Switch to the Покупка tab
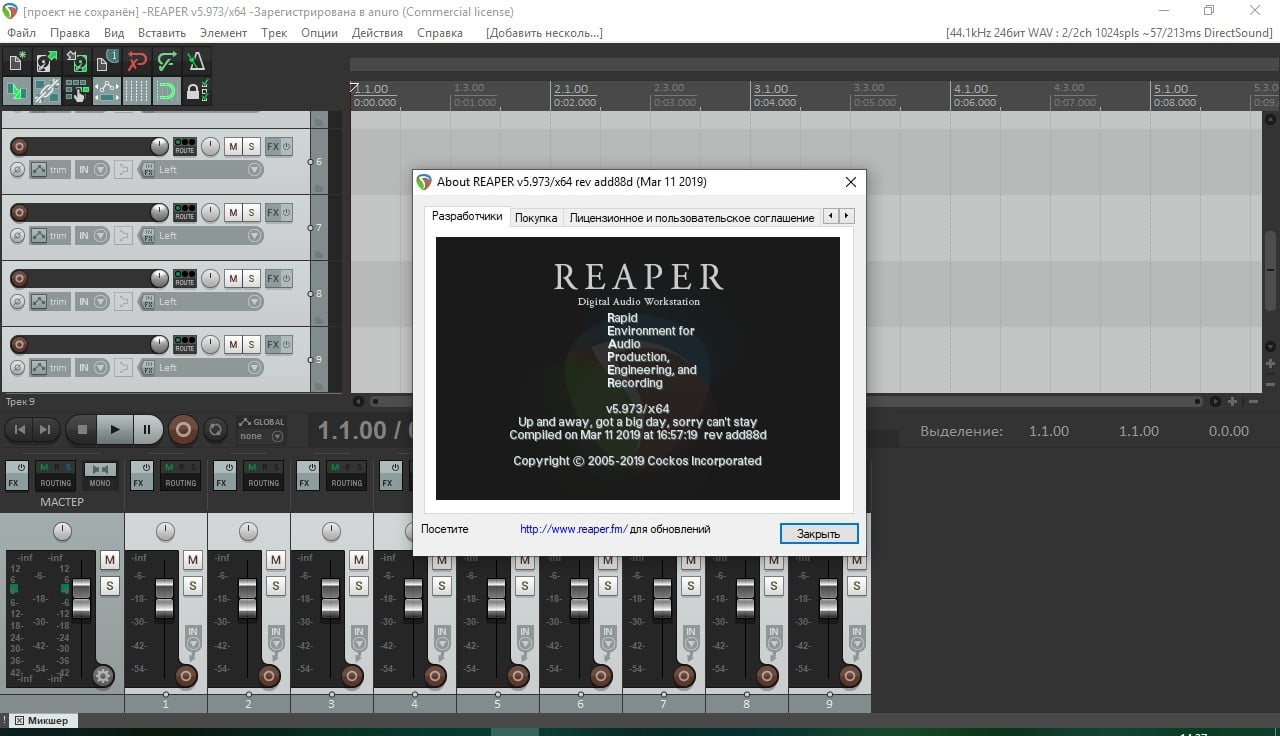 [x=536, y=217]
